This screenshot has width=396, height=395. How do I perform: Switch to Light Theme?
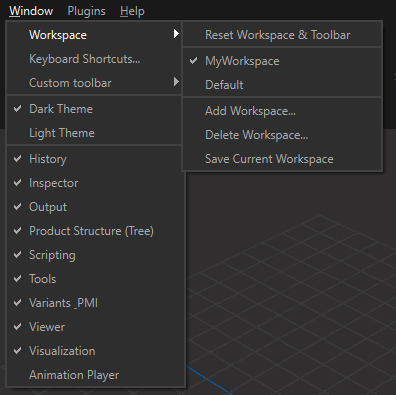pyautogui.click(x=94, y=133)
